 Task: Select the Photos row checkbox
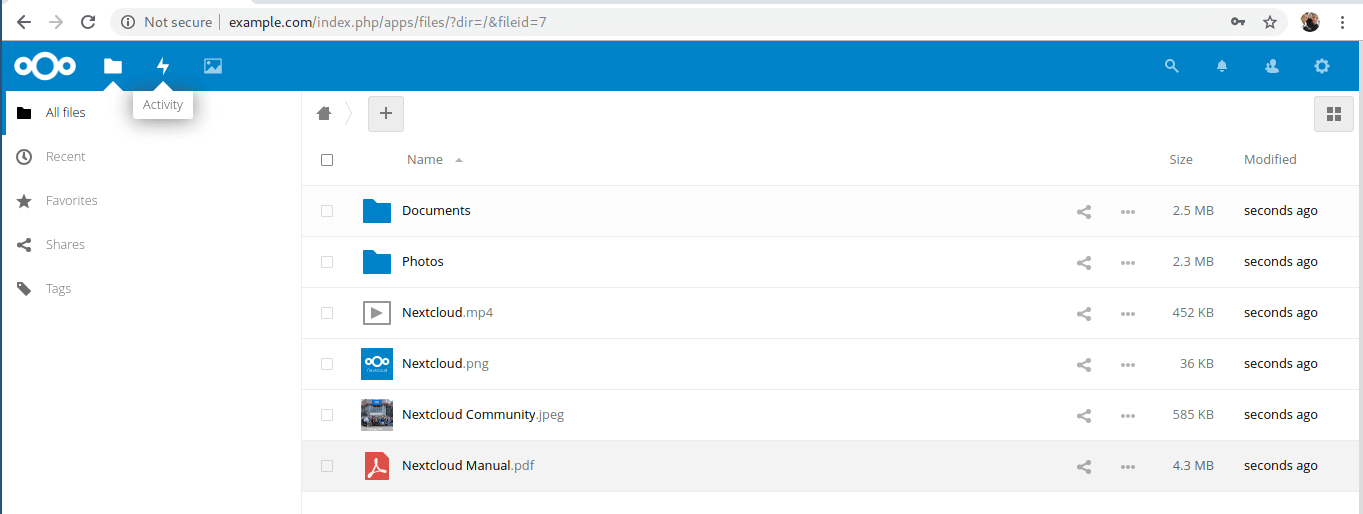327,262
